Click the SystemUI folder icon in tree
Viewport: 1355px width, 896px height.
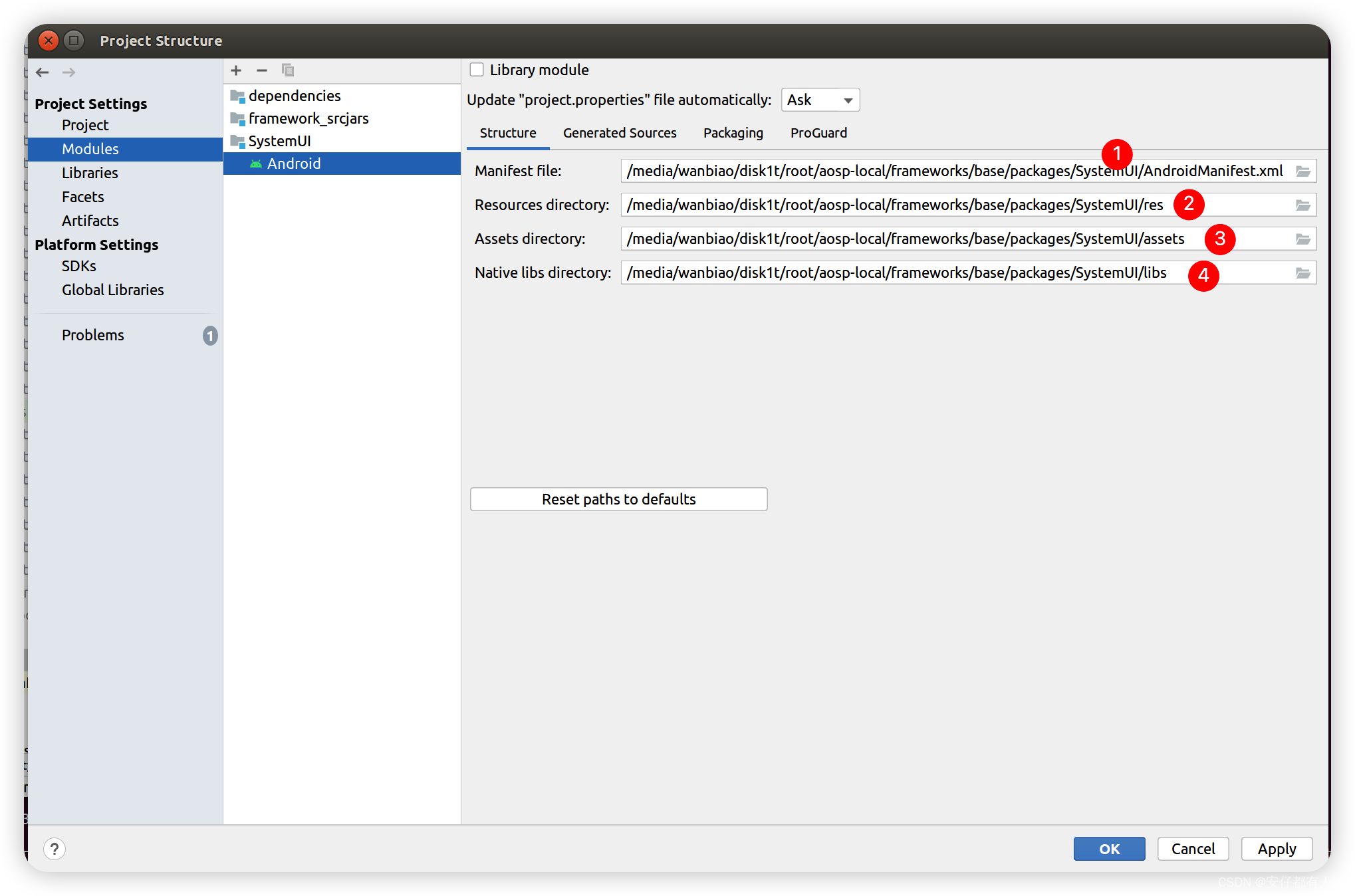tap(239, 141)
